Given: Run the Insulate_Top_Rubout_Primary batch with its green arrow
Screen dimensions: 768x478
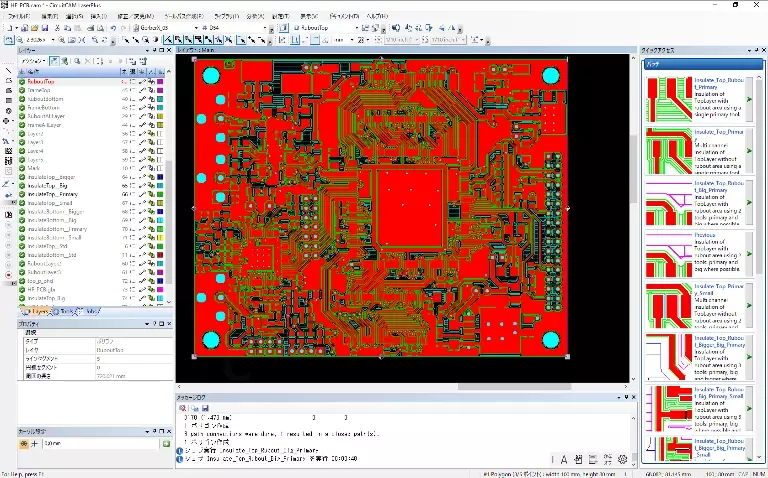Looking at the screenshot, I should pyautogui.click(x=749, y=99).
